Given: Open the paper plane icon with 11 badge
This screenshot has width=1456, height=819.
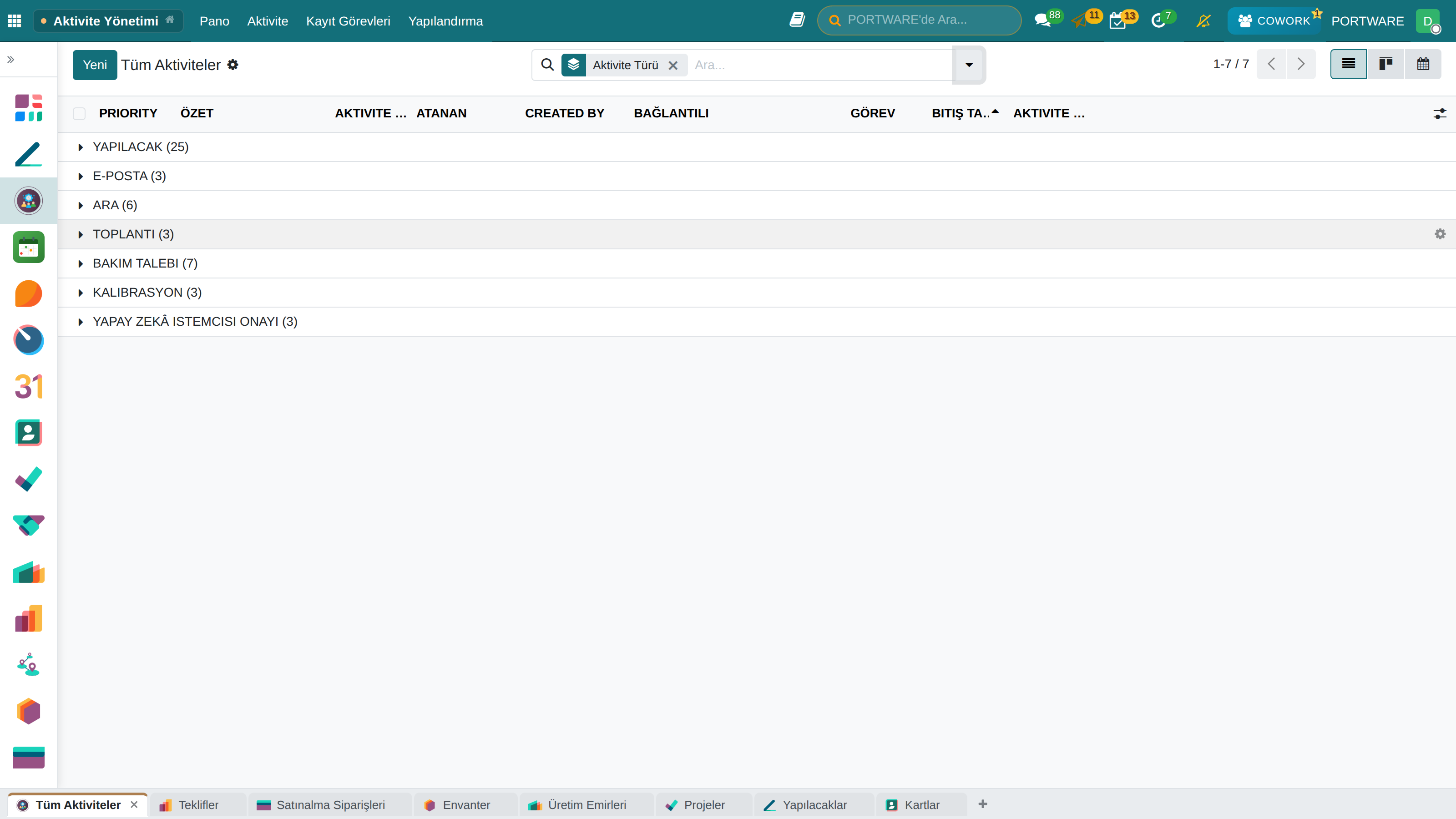Looking at the screenshot, I should [1079, 21].
